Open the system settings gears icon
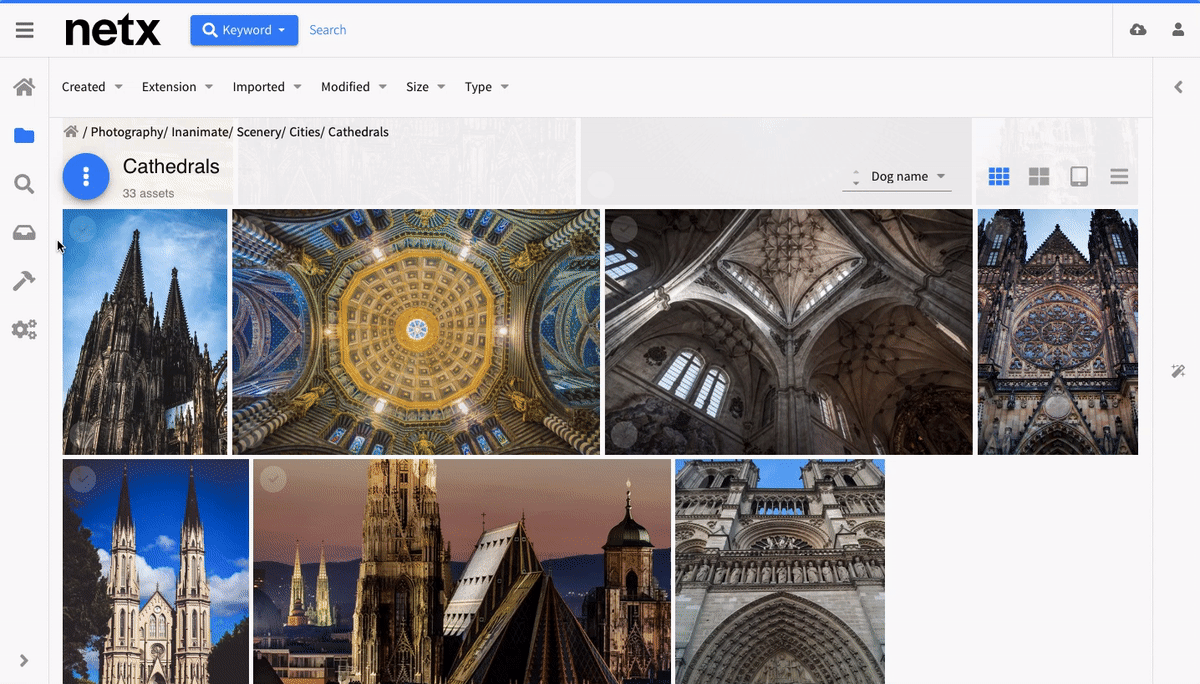This screenshot has width=1200, height=684. click(x=24, y=329)
